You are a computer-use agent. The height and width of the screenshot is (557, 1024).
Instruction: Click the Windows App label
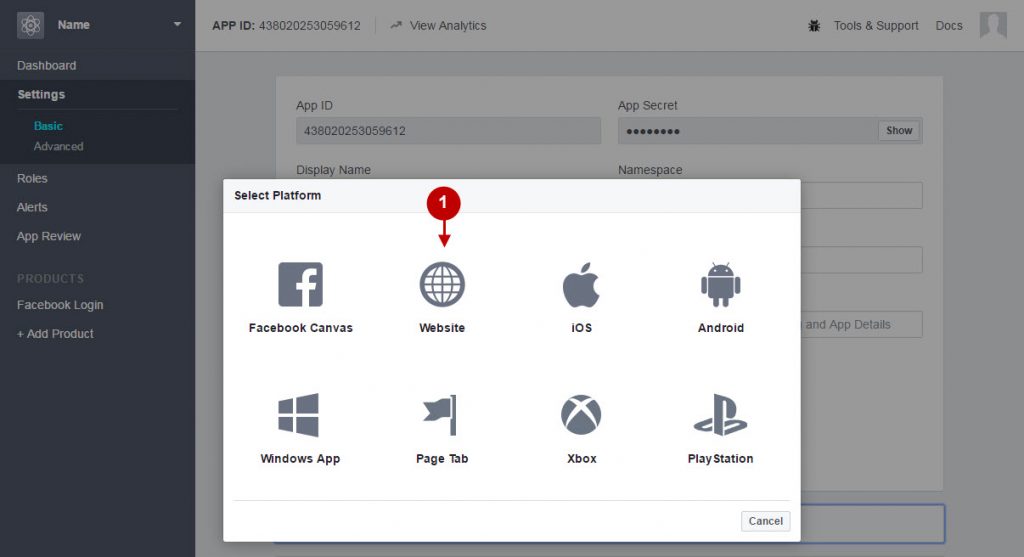click(x=300, y=458)
